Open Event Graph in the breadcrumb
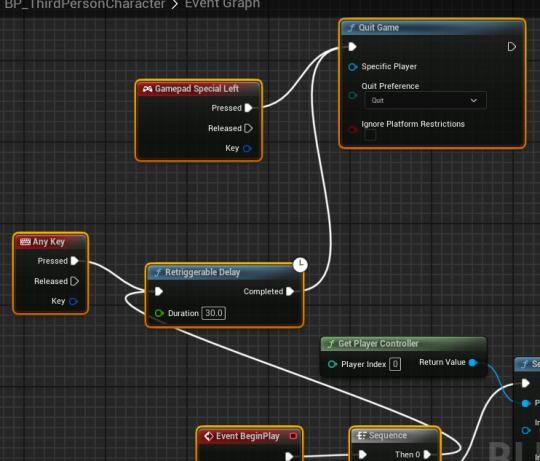This screenshot has width=540, height=461. coord(222,4)
